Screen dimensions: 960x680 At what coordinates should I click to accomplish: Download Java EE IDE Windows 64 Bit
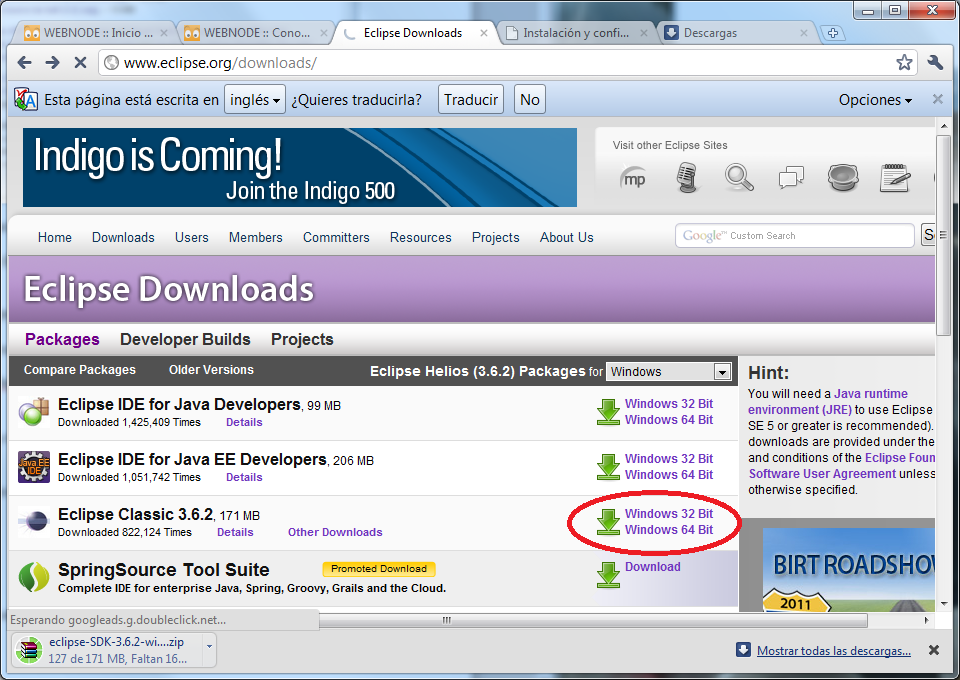point(669,475)
